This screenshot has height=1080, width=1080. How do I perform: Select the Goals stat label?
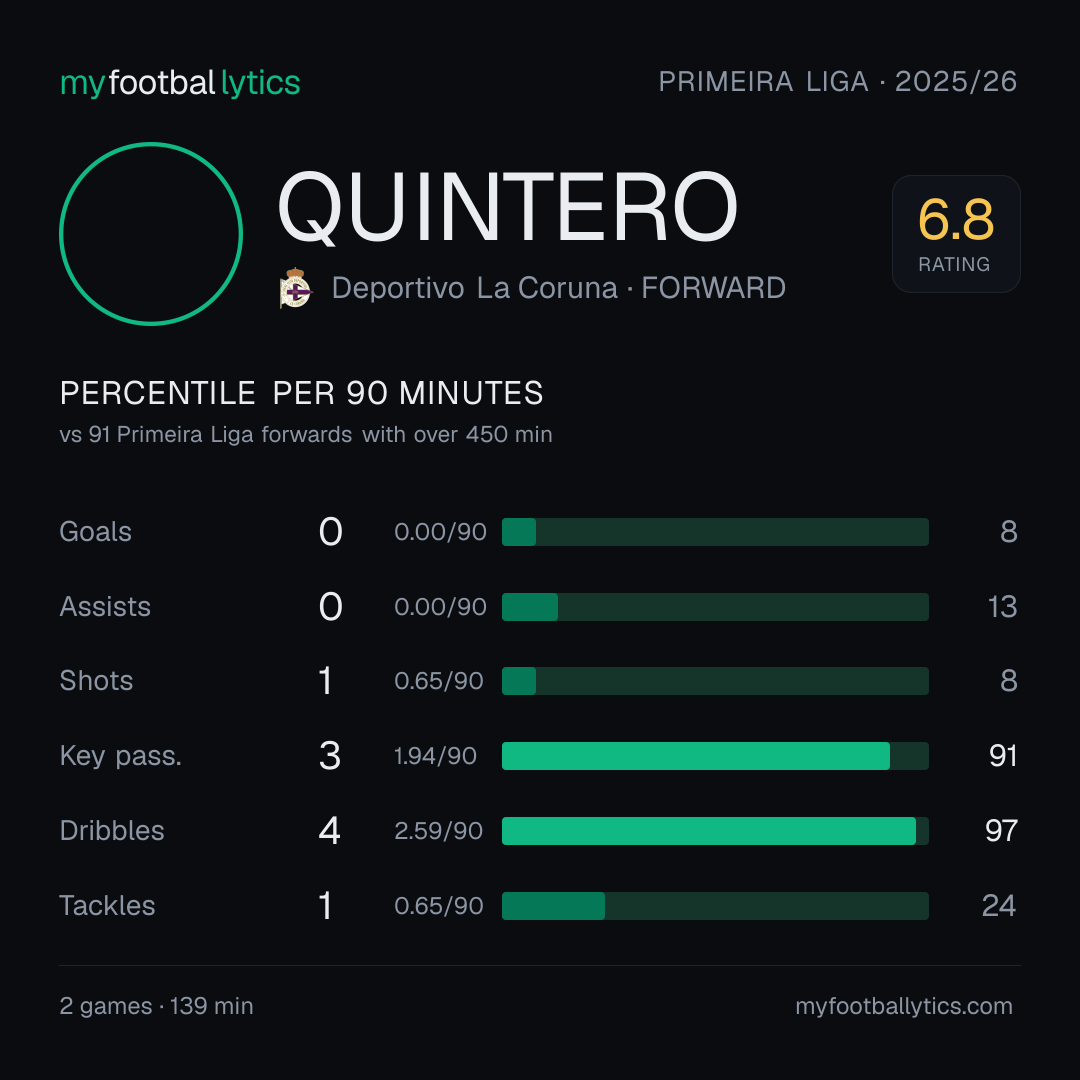pyautogui.click(x=95, y=532)
